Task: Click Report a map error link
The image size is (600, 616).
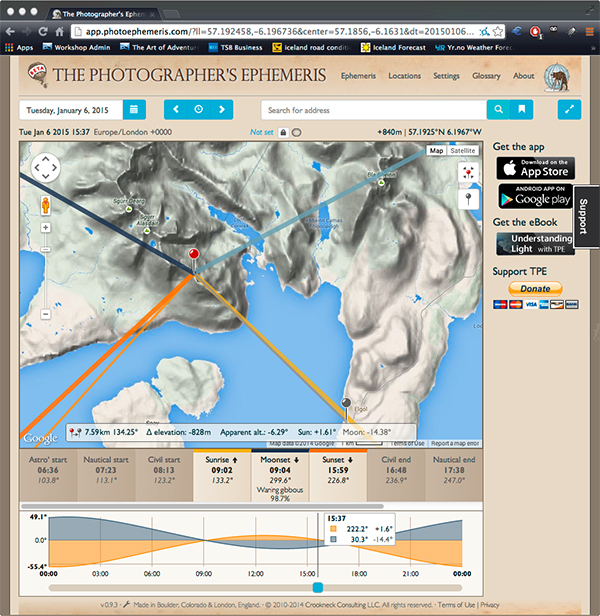Action: click(x=455, y=443)
